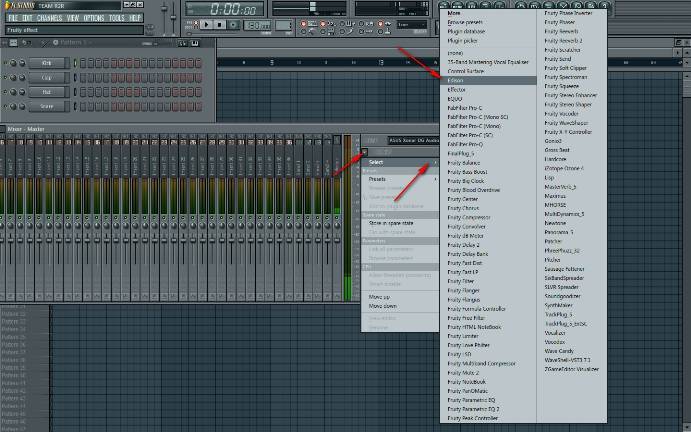Screen dimensions: 691x432
Task: Open the OPTIONS menu
Action: coord(94,18)
